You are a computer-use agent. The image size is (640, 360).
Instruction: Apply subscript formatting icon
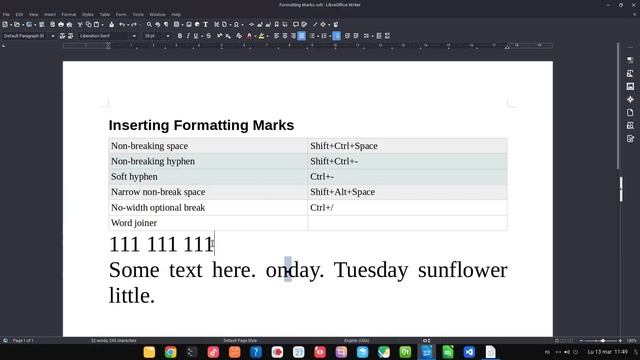228,36
